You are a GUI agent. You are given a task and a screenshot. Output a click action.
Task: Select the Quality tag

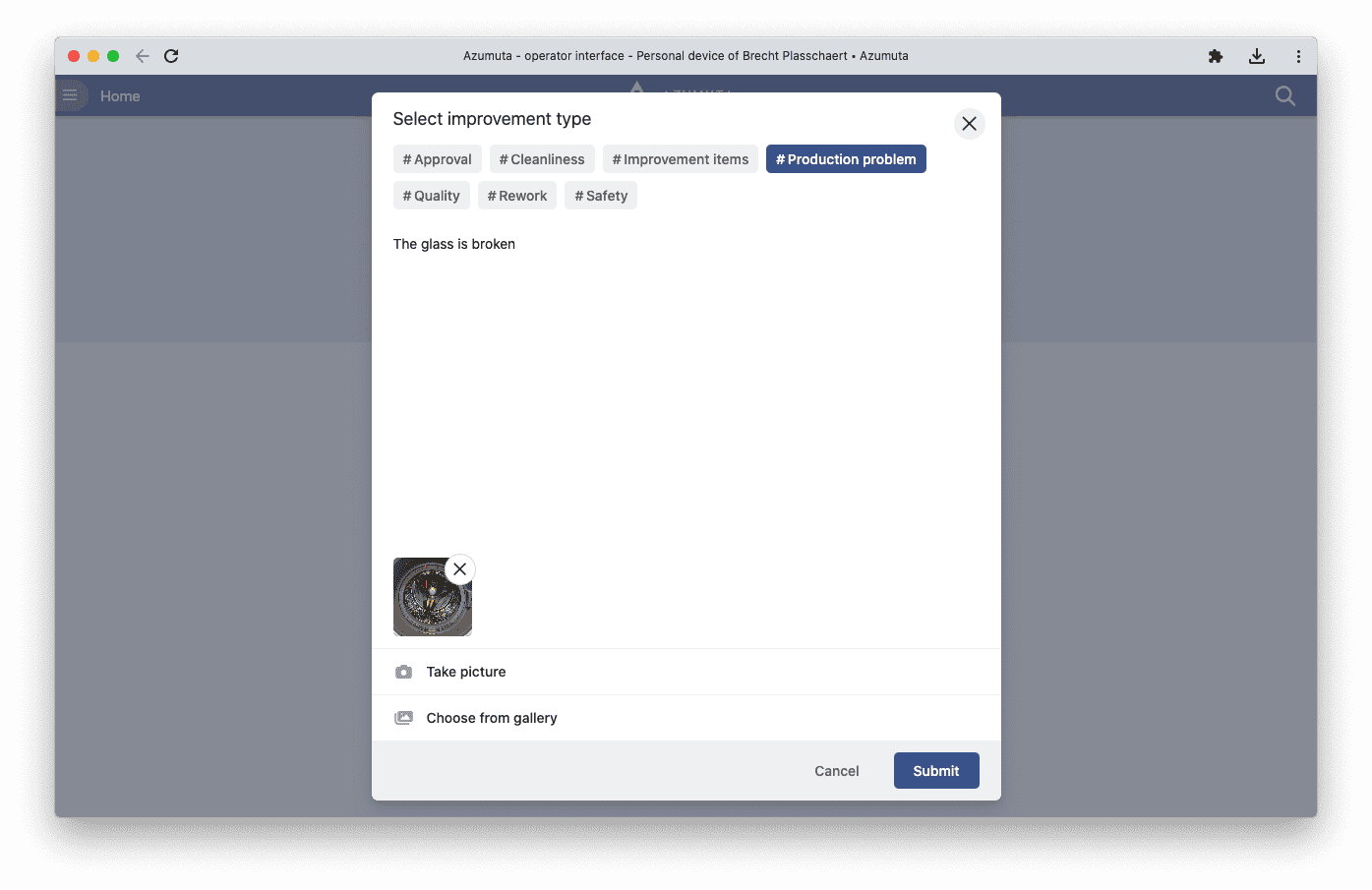point(431,195)
